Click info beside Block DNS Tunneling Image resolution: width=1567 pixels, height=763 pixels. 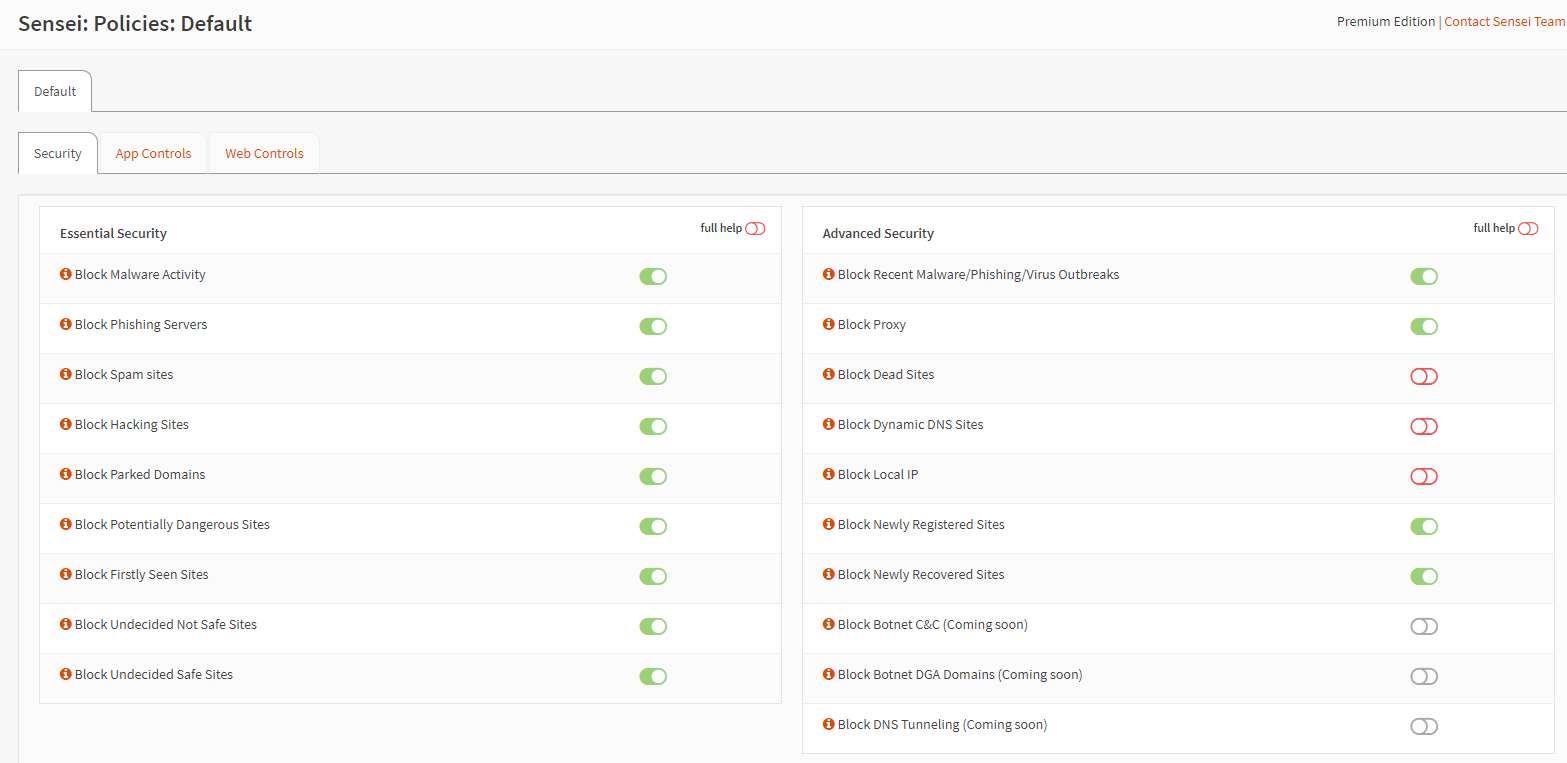[x=828, y=724]
